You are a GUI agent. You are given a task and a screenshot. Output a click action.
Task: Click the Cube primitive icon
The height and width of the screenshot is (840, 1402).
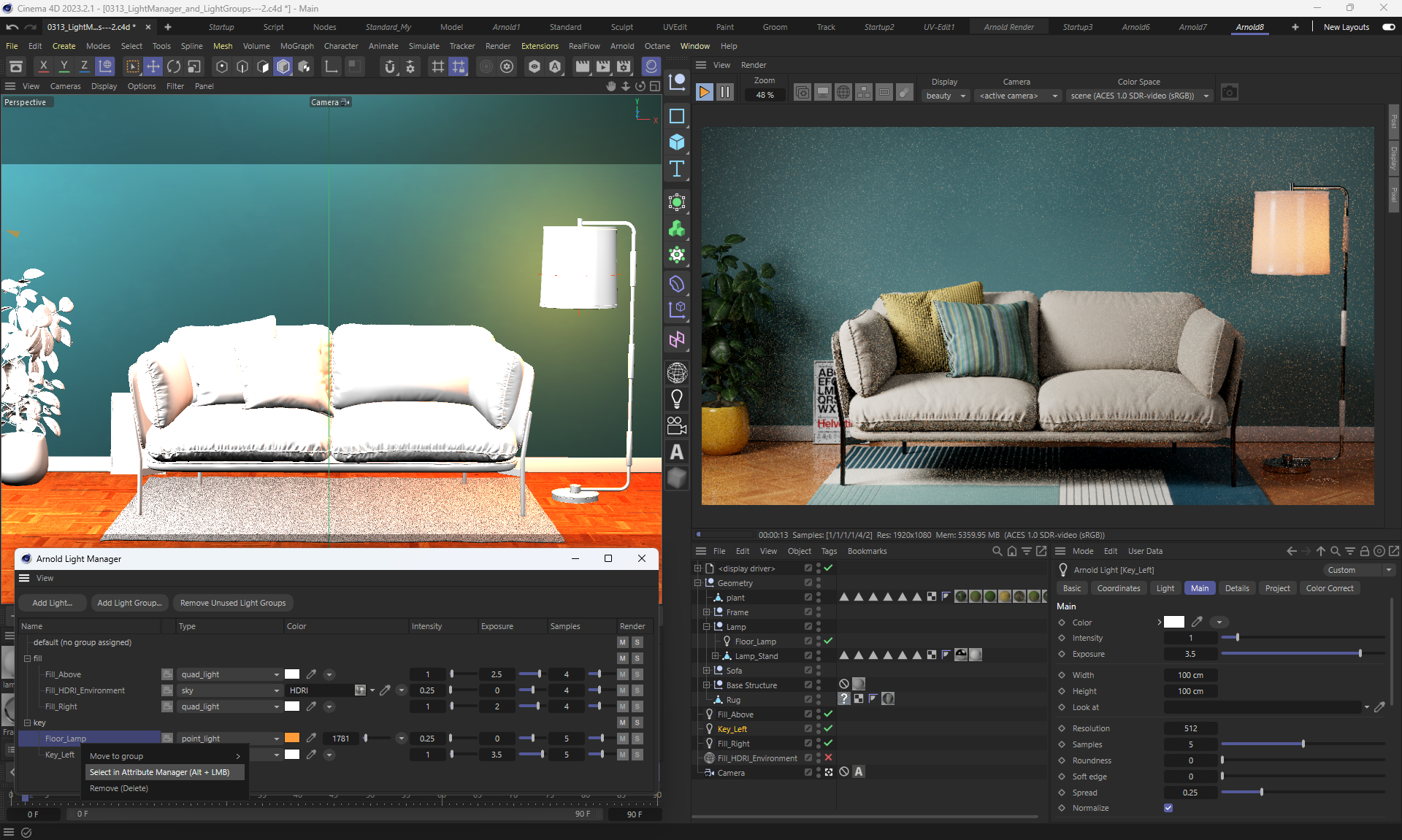pos(677,142)
